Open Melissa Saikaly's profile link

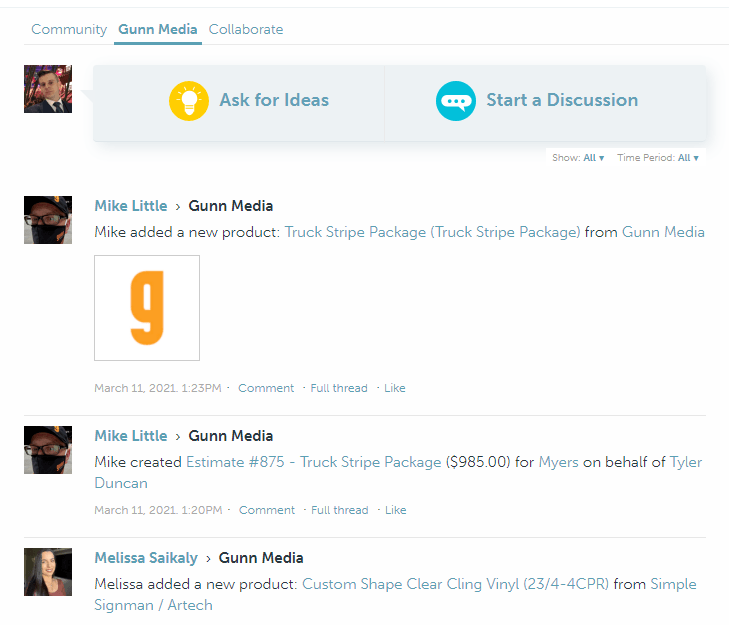click(x=146, y=558)
